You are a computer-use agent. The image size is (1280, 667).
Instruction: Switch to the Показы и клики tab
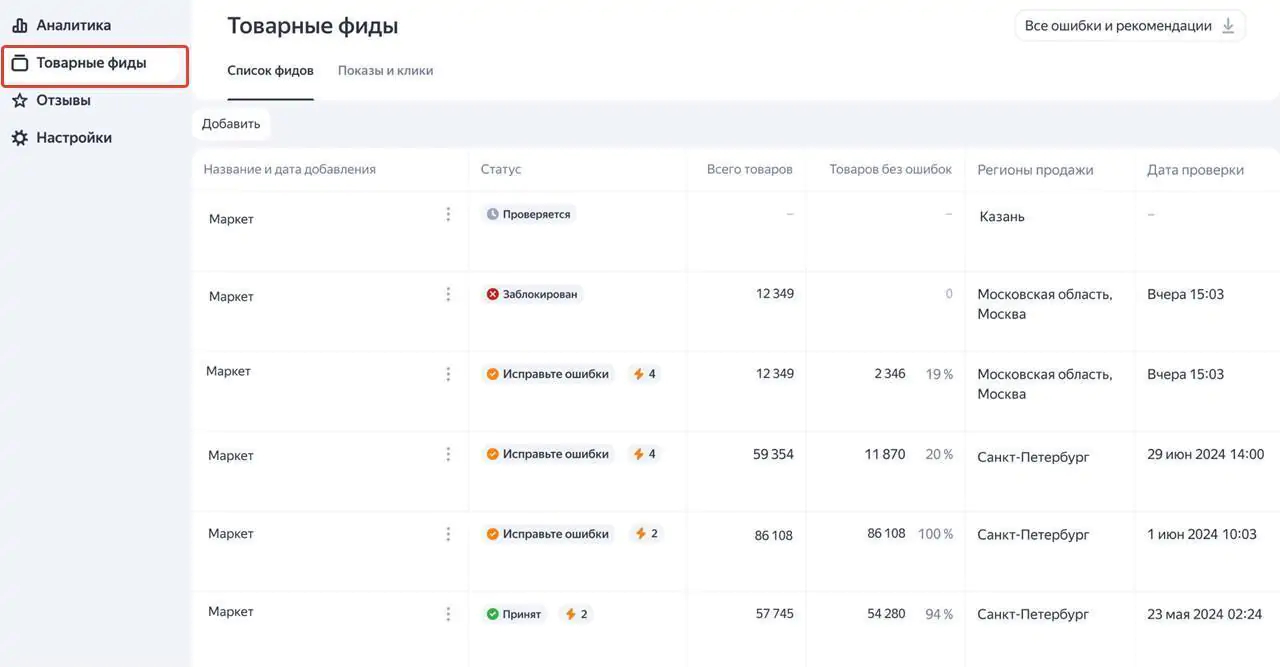coord(385,71)
